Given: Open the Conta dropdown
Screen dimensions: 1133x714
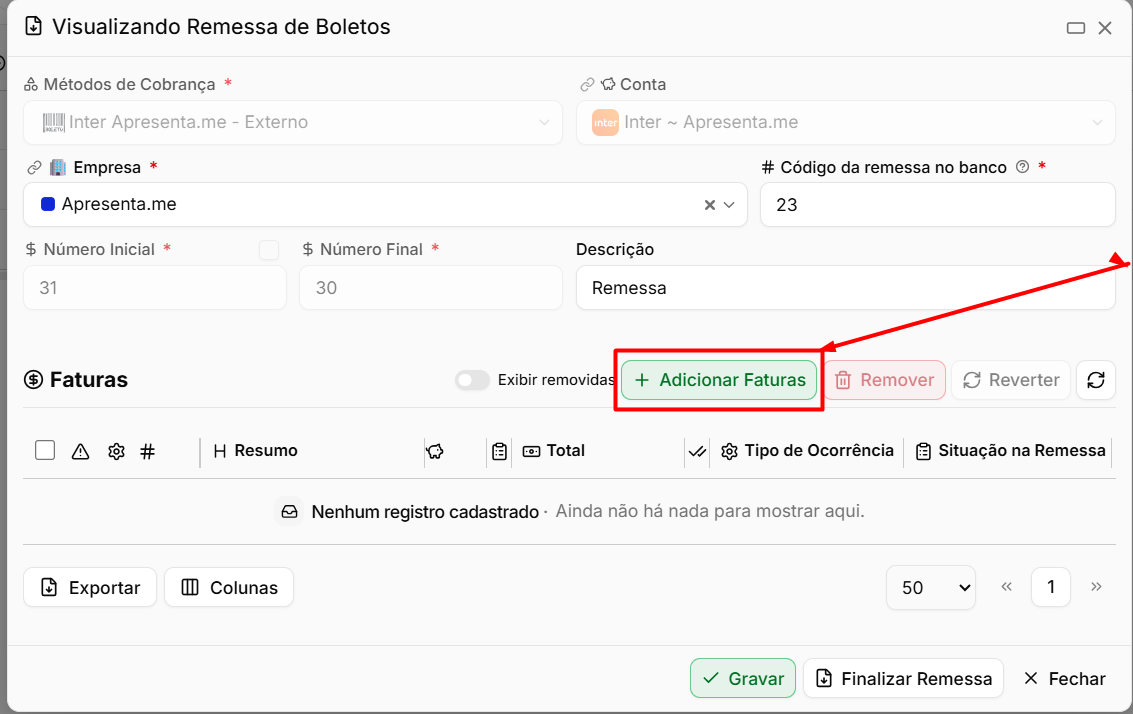Looking at the screenshot, I should coord(845,122).
